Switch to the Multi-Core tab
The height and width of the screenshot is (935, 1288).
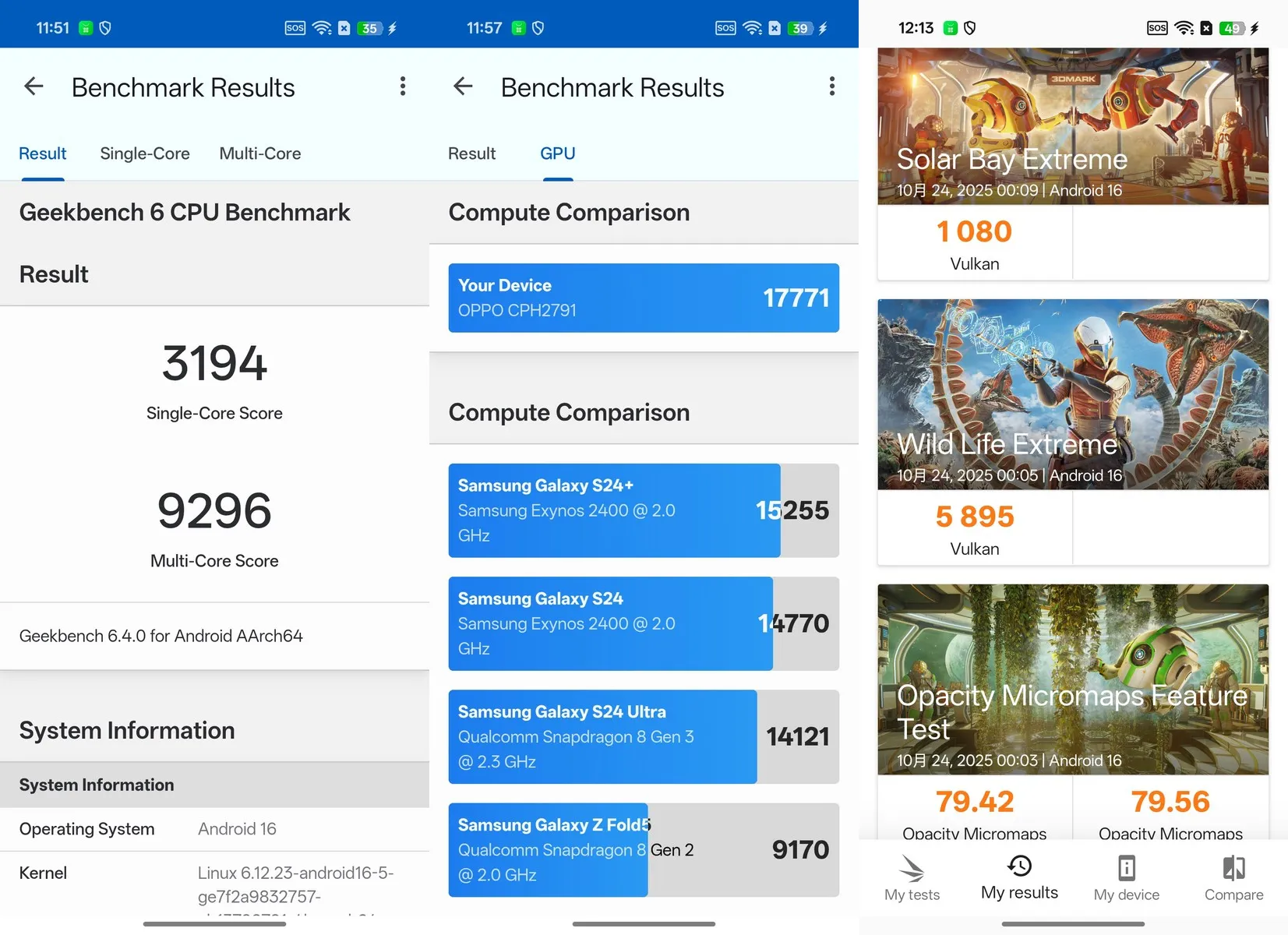pyautogui.click(x=260, y=153)
